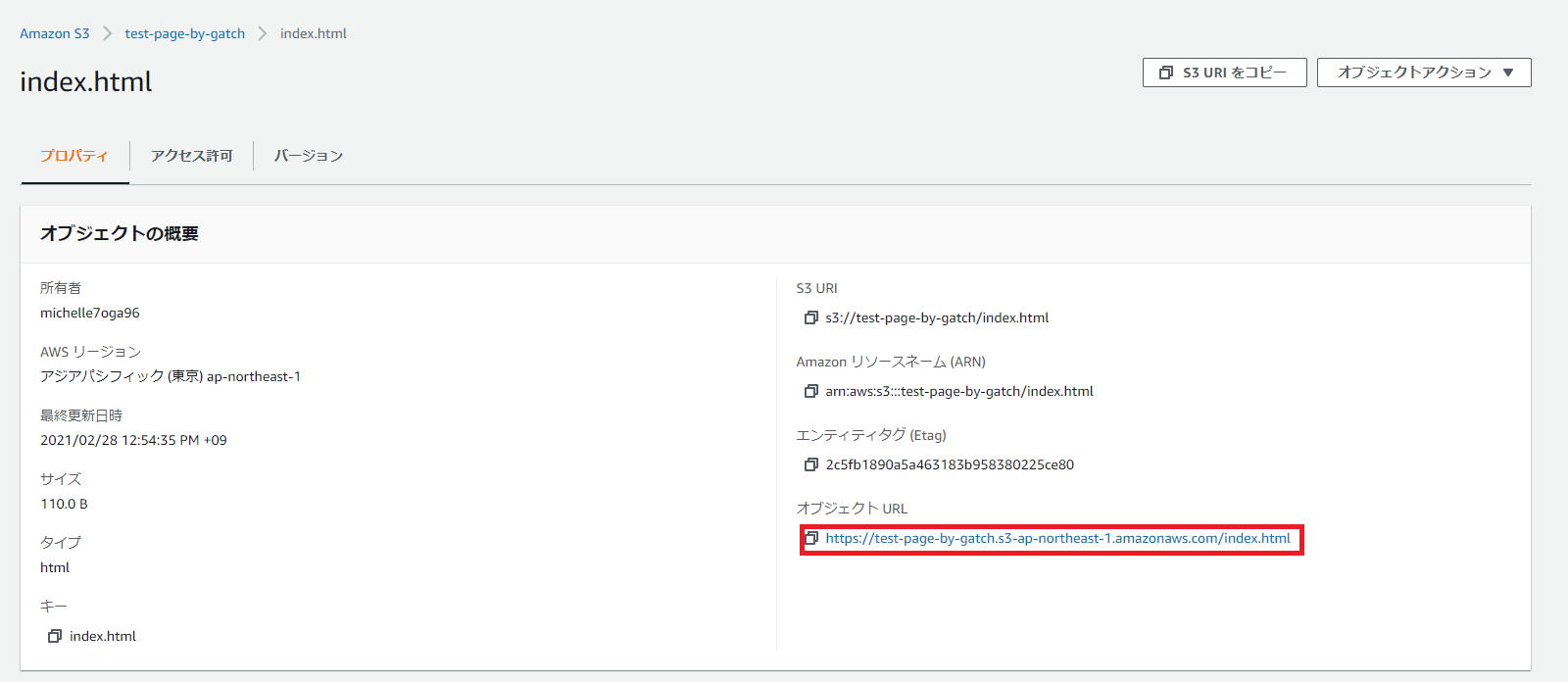Screen dimensions: 1568x682
Task: Click the キー label
Action: pos(54,606)
